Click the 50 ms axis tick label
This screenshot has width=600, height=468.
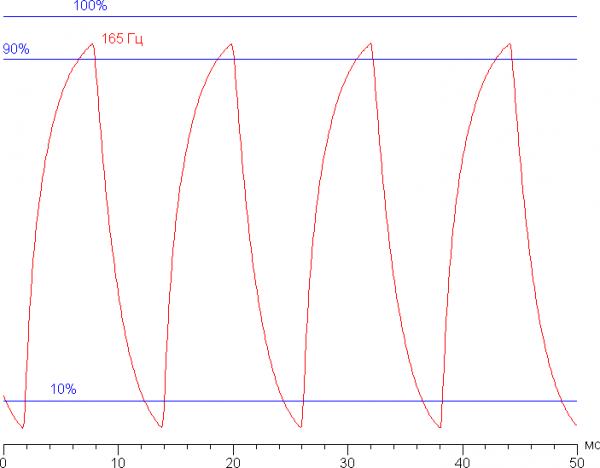[576, 462]
